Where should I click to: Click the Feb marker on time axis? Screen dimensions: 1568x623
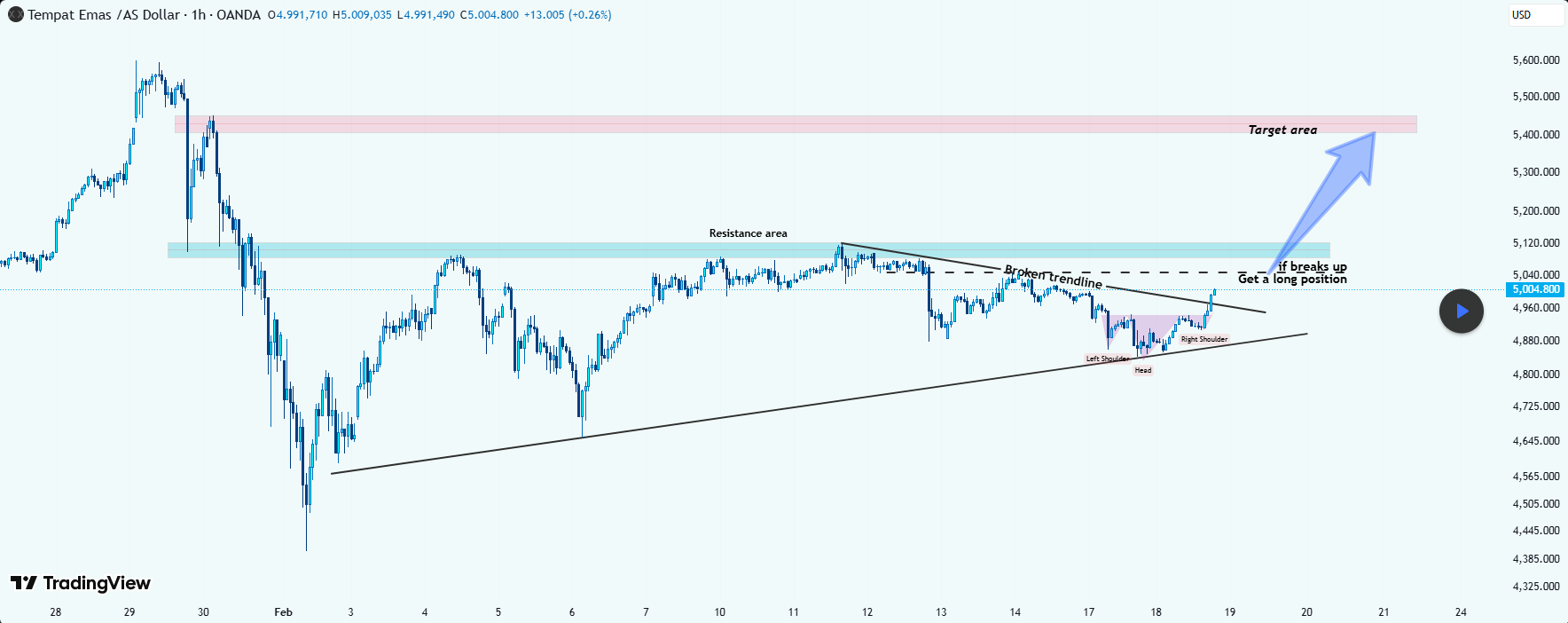(283, 612)
